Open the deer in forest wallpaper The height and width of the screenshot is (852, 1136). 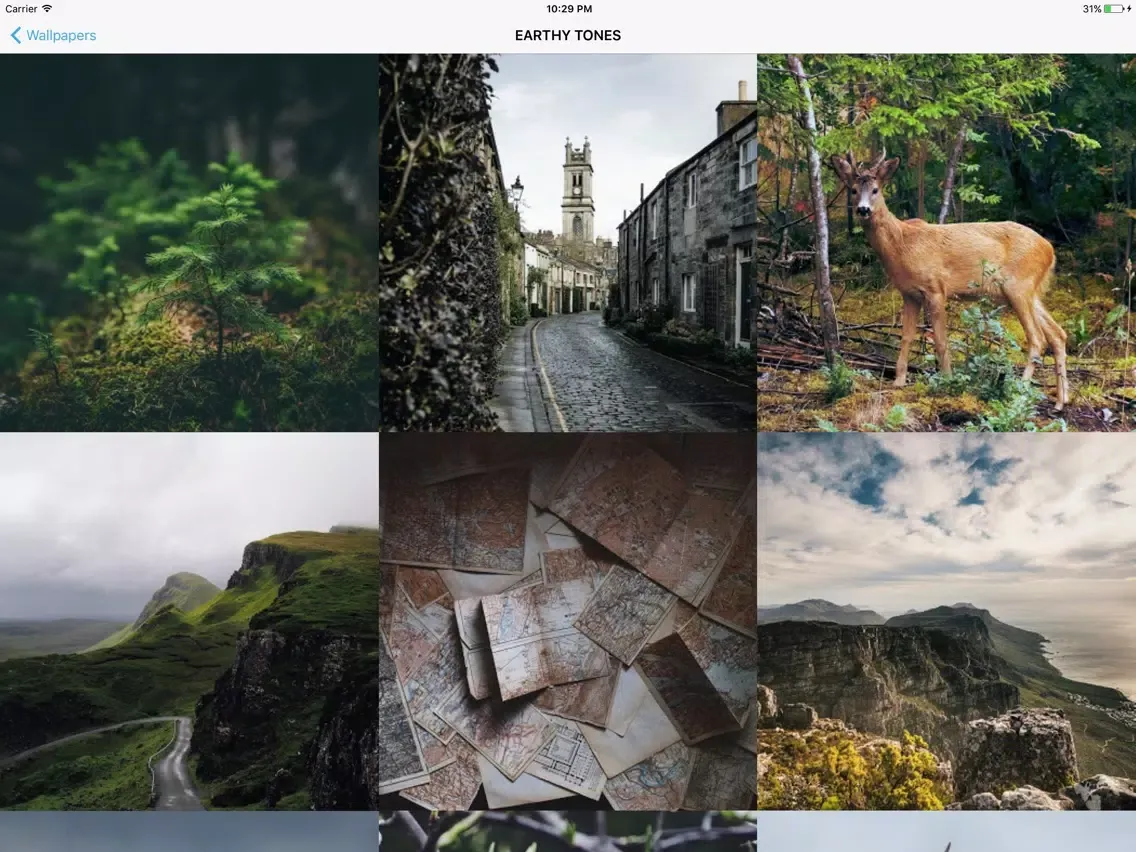point(947,242)
